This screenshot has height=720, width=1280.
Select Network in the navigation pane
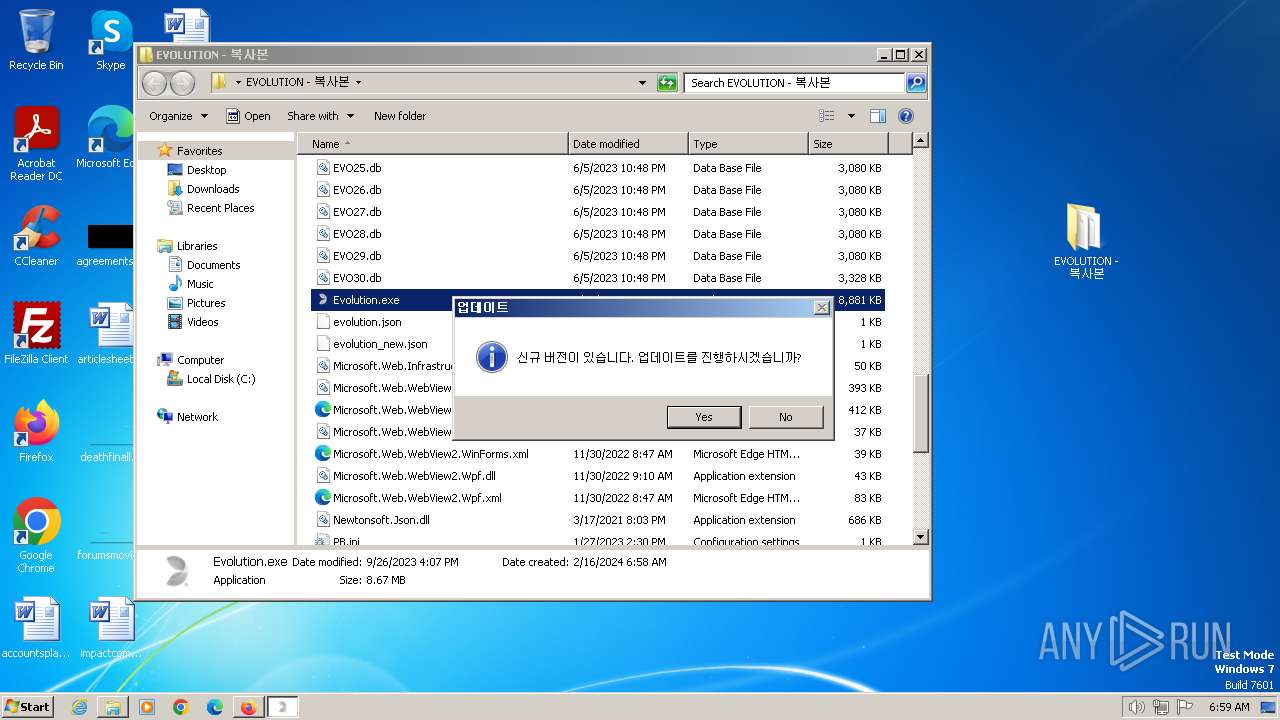coord(197,417)
